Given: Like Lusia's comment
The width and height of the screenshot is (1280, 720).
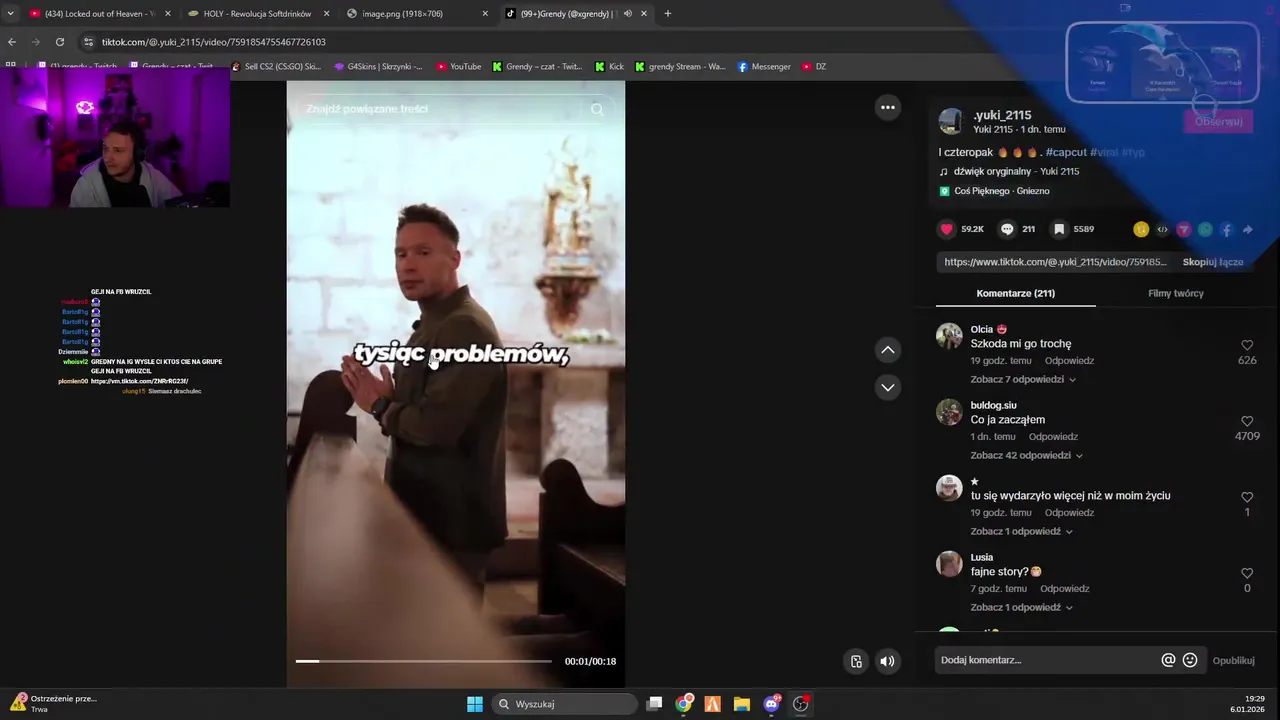Looking at the screenshot, I should [1247, 573].
